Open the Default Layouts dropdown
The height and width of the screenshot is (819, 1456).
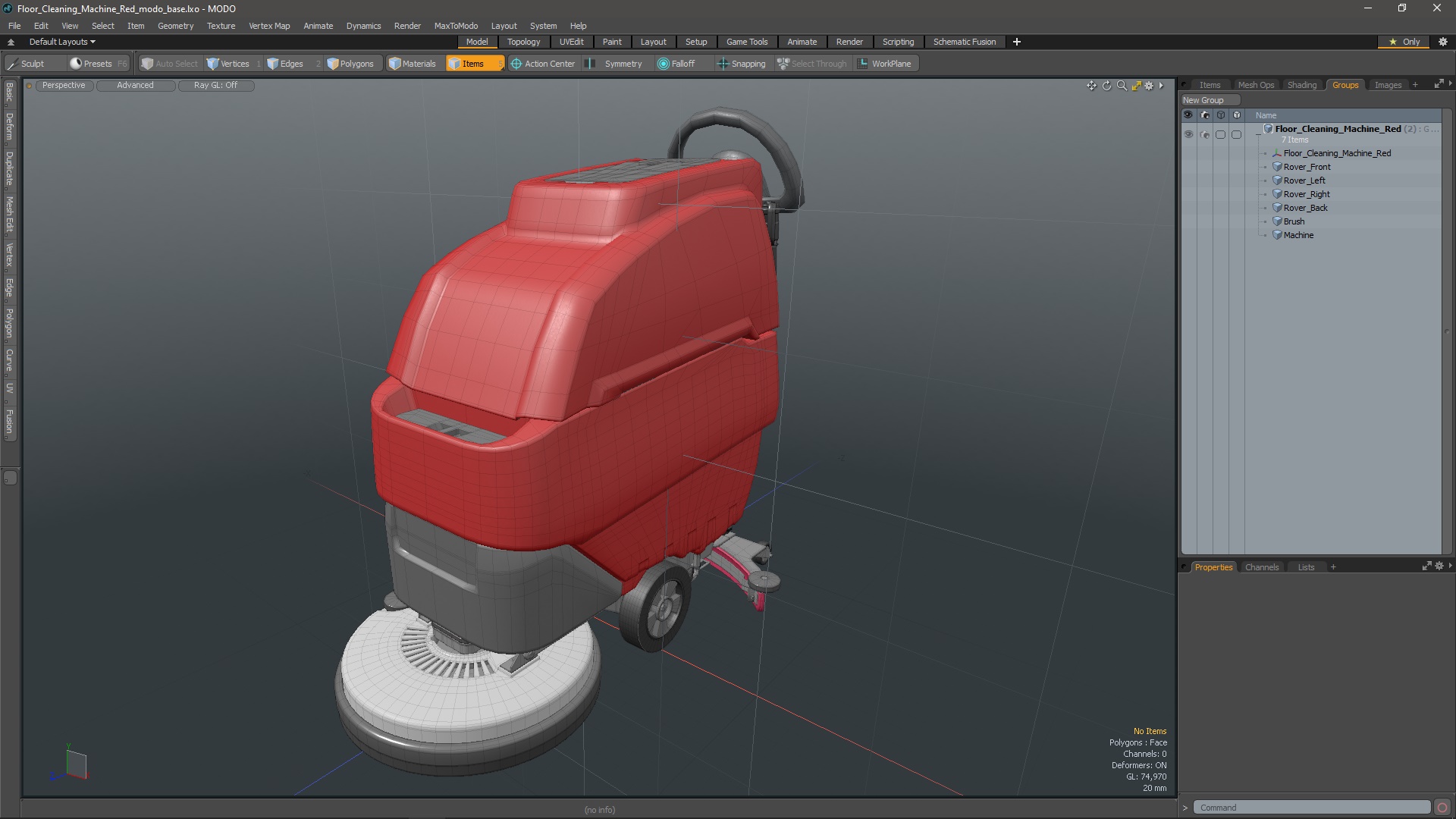tap(62, 42)
